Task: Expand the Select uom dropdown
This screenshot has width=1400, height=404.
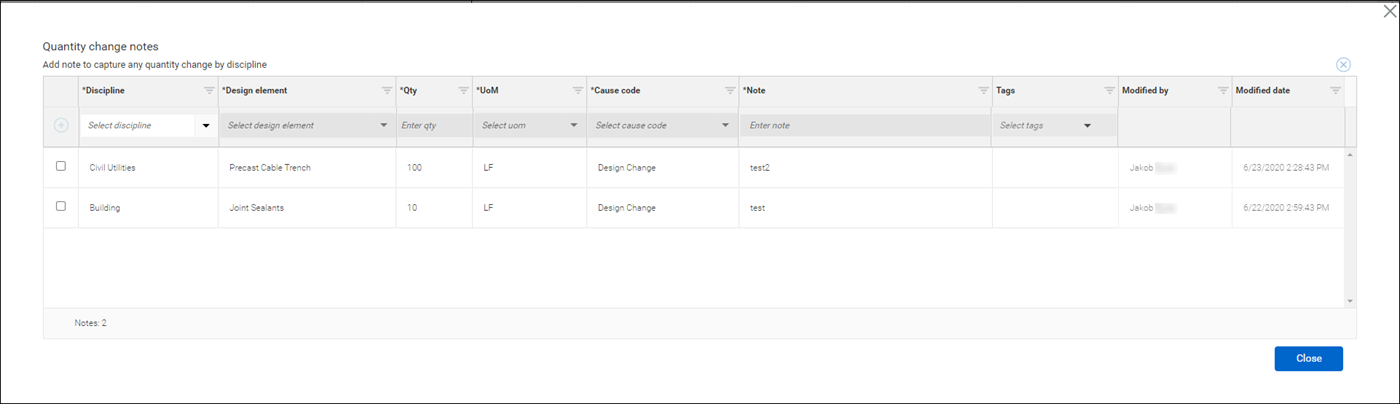Action: (x=574, y=126)
